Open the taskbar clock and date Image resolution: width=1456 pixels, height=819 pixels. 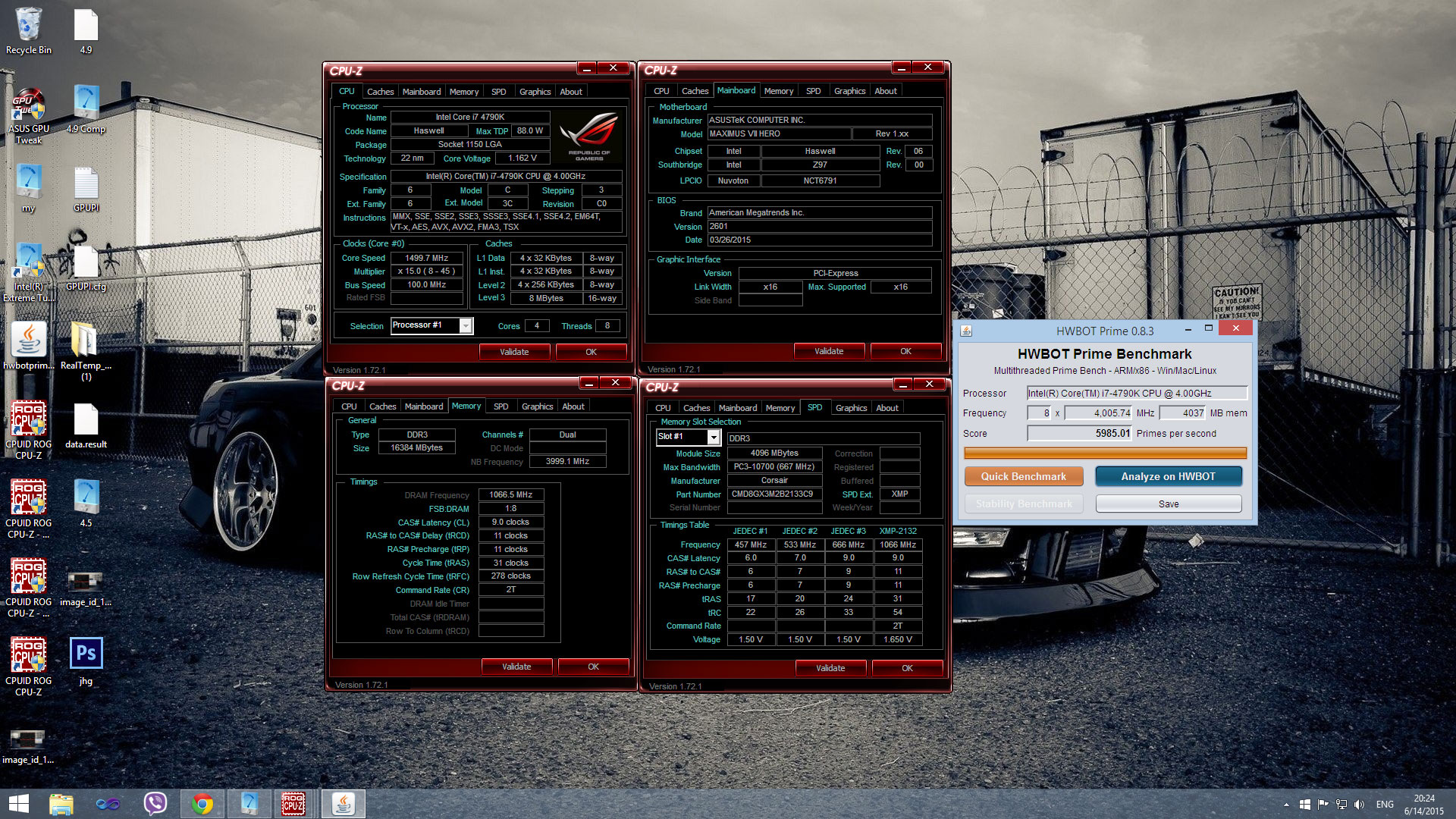tap(1424, 805)
